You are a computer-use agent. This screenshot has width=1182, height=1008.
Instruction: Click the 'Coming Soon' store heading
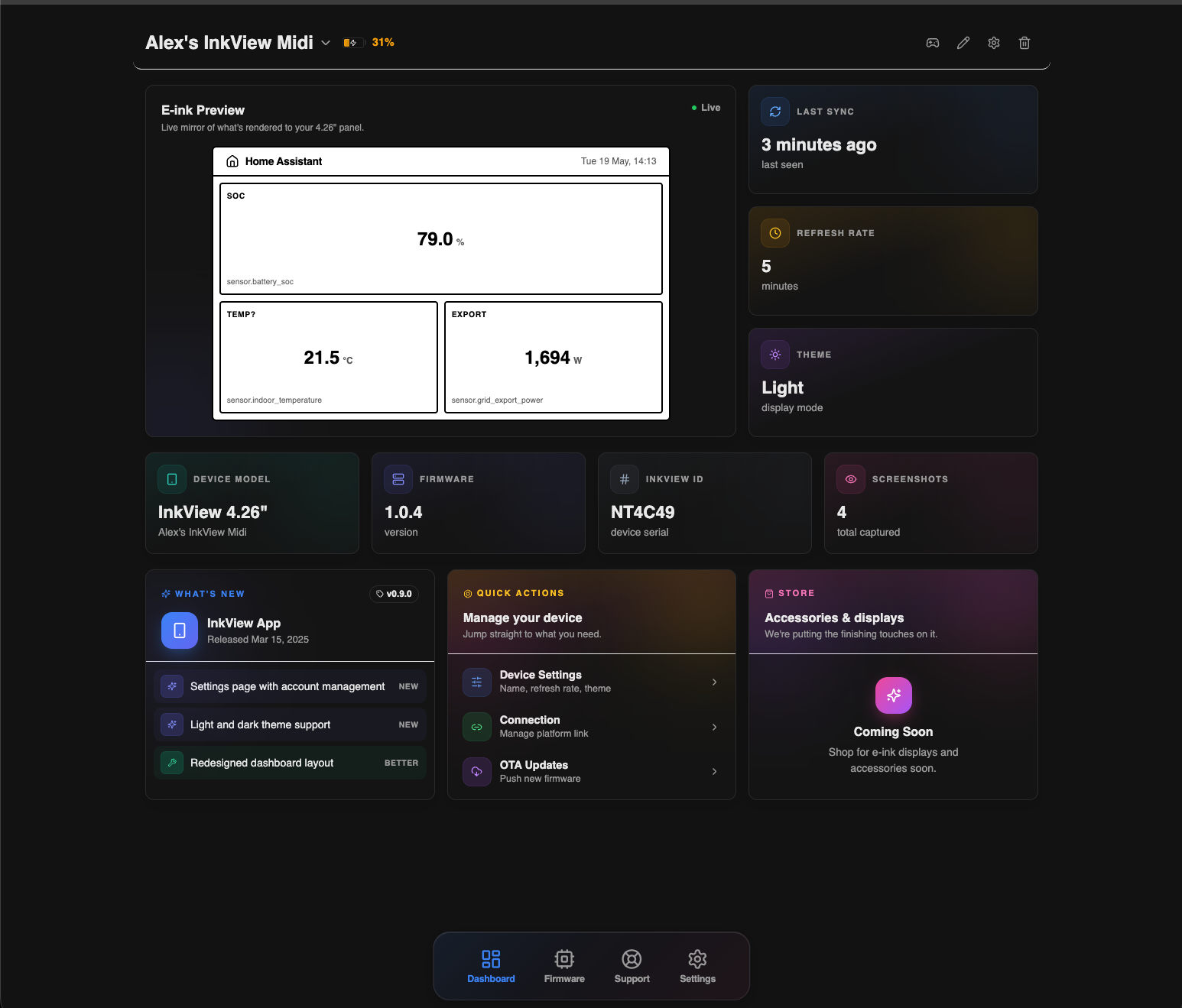(x=894, y=731)
